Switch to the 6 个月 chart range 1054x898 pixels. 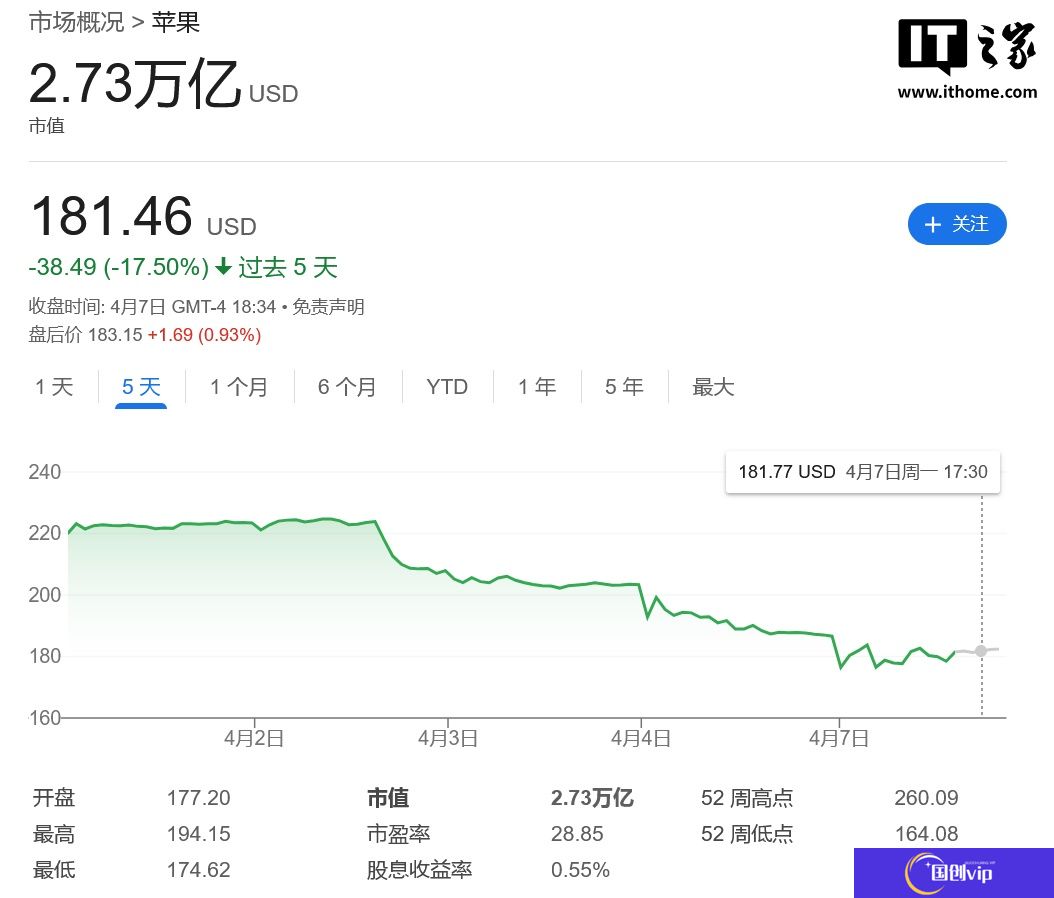(347, 387)
